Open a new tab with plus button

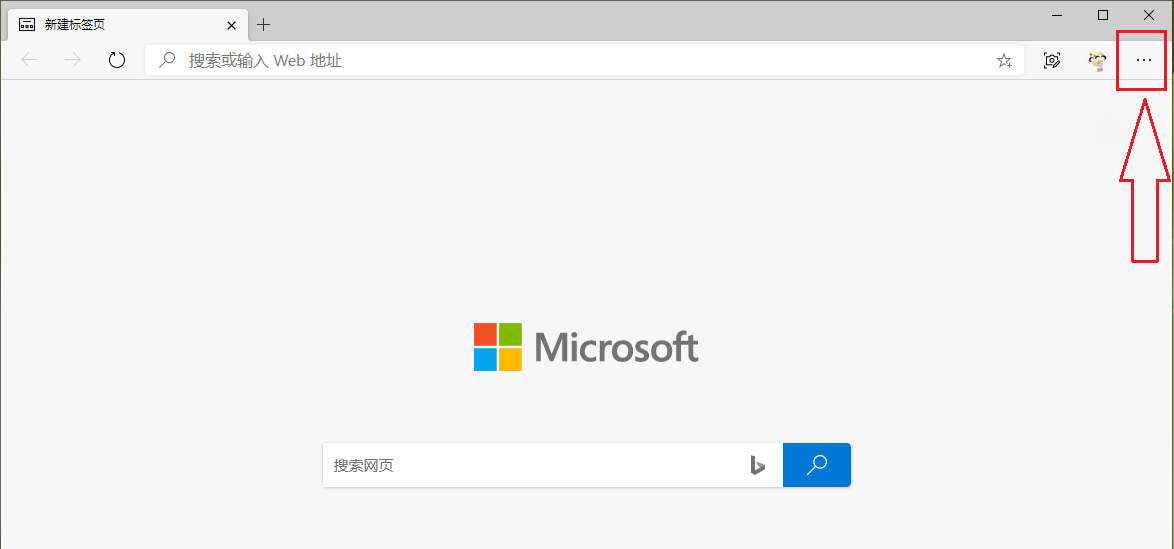click(x=264, y=24)
